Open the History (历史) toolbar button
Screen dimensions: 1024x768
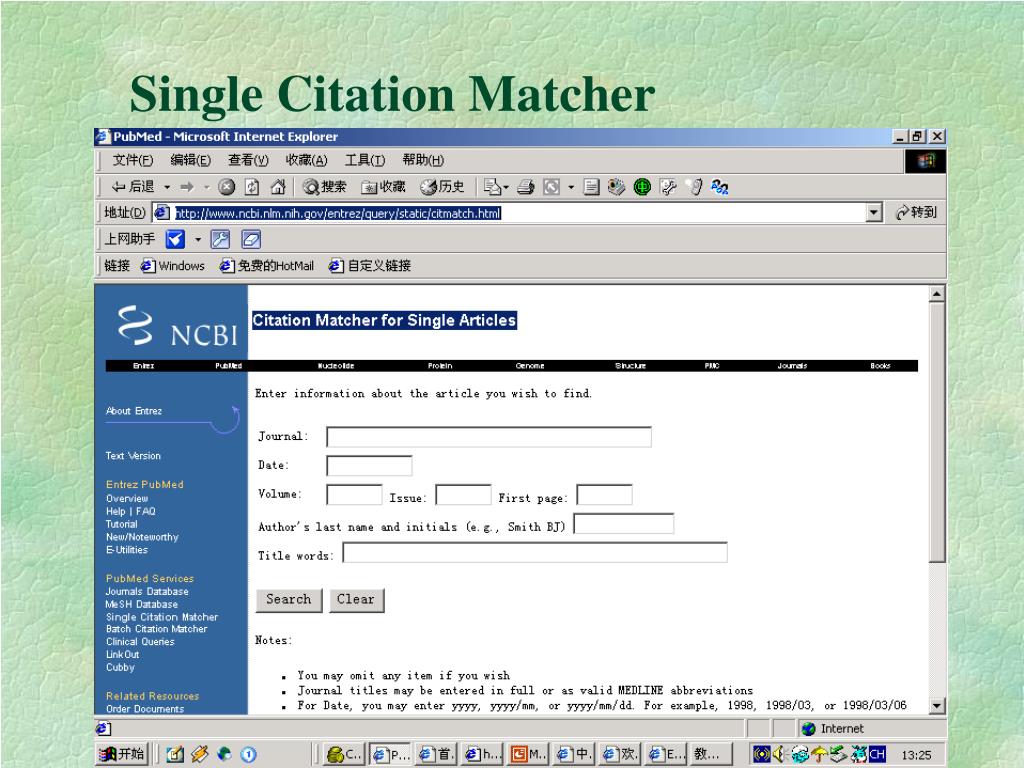coord(442,187)
